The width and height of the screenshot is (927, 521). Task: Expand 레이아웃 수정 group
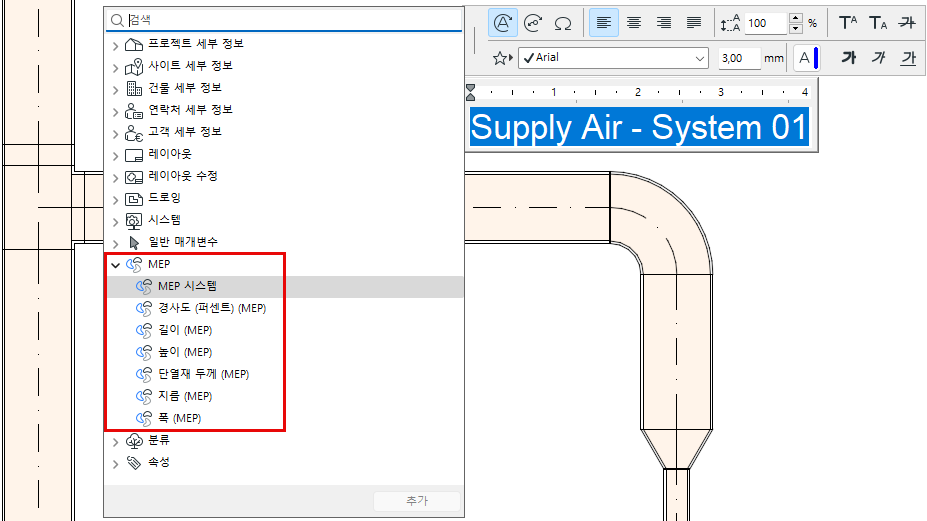[115, 177]
